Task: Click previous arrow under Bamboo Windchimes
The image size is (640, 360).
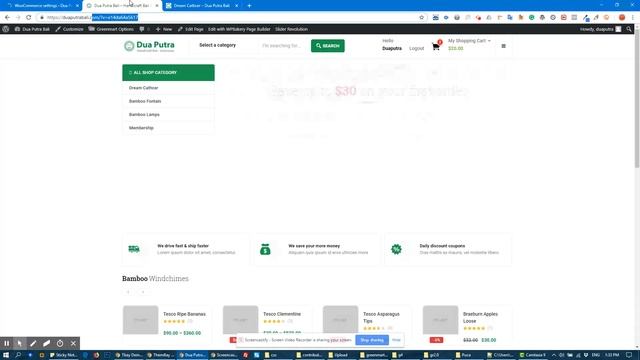Action: click(x=128, y=292)
